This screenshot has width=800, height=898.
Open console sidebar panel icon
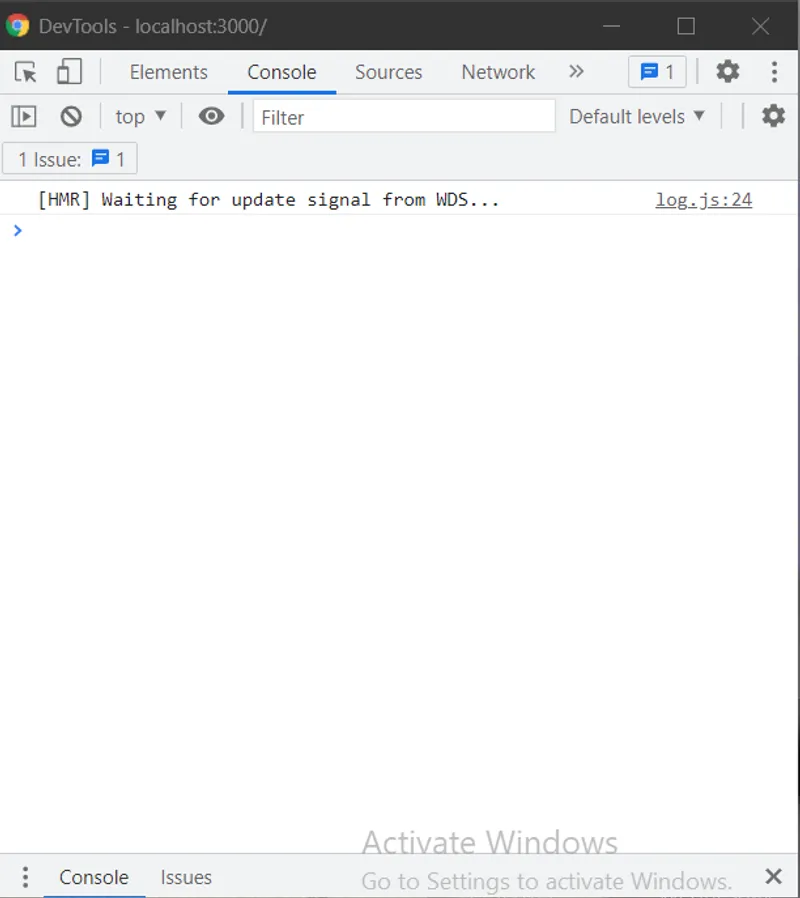pyautogui.click(x=24, y=116)
